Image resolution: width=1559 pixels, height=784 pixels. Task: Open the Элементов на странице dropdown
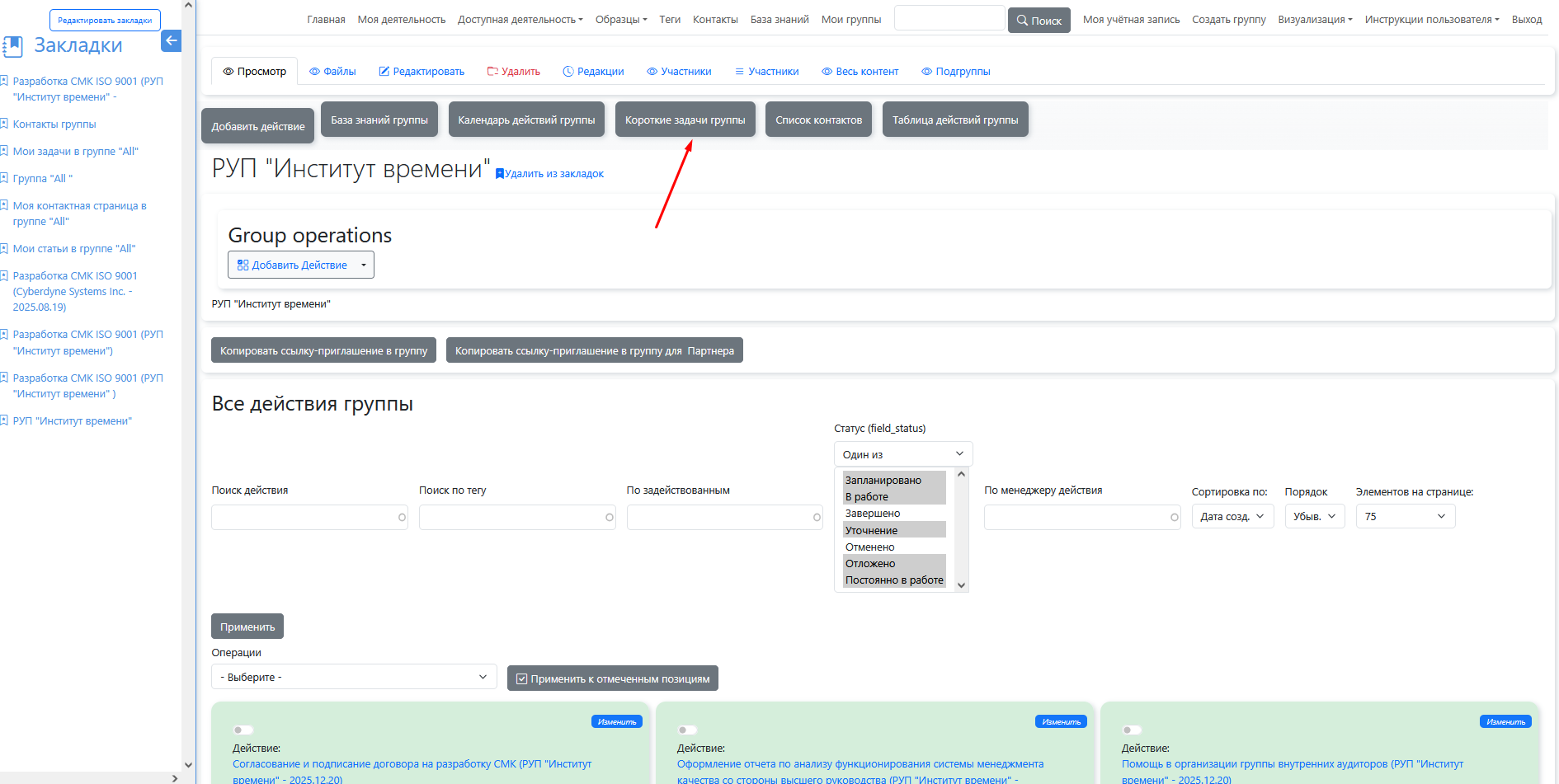(1405, 516)
